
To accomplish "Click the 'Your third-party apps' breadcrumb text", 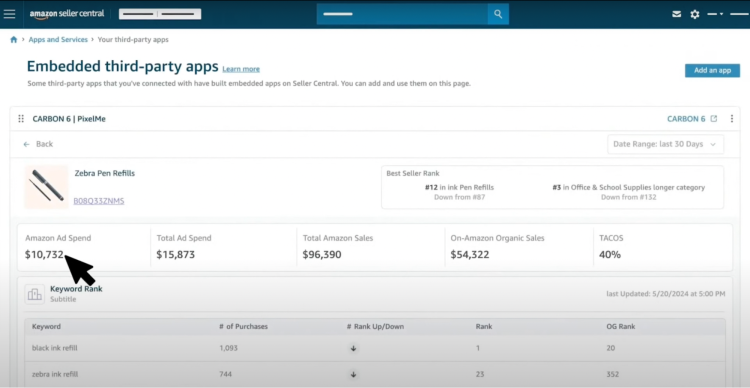I will 133,40.
